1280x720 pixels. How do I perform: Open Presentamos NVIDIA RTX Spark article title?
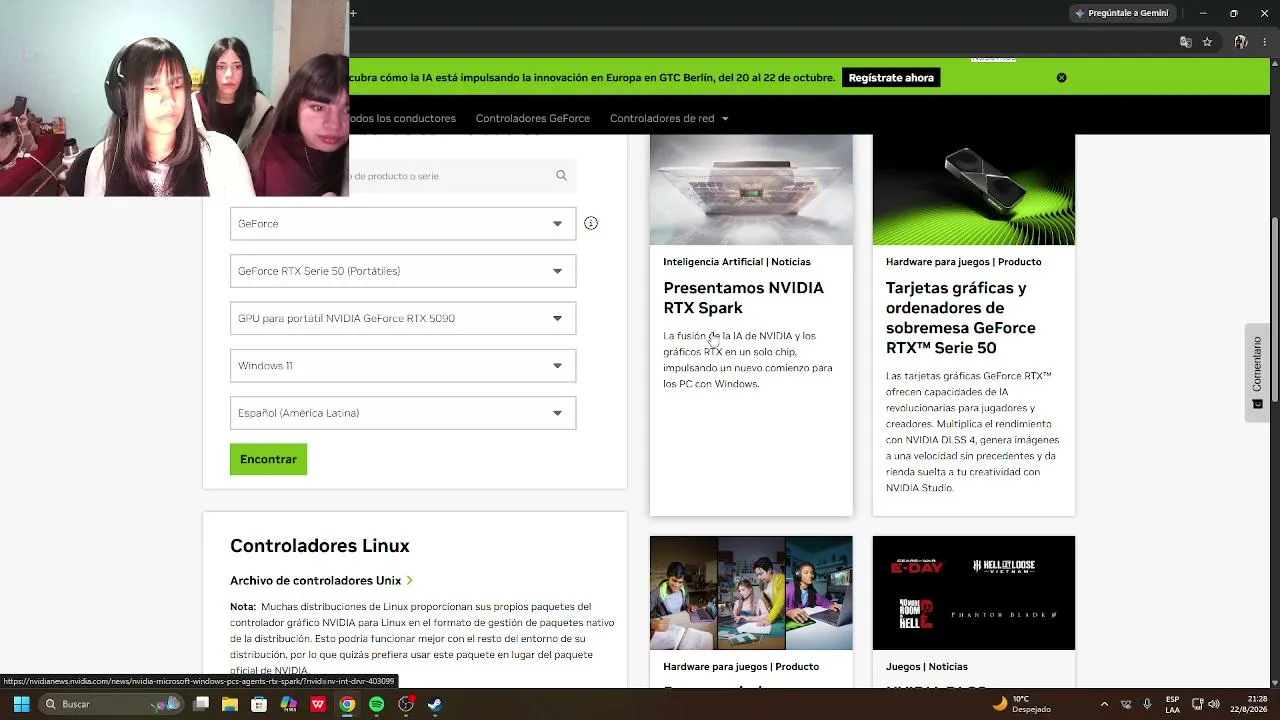[x=744, y=298]
